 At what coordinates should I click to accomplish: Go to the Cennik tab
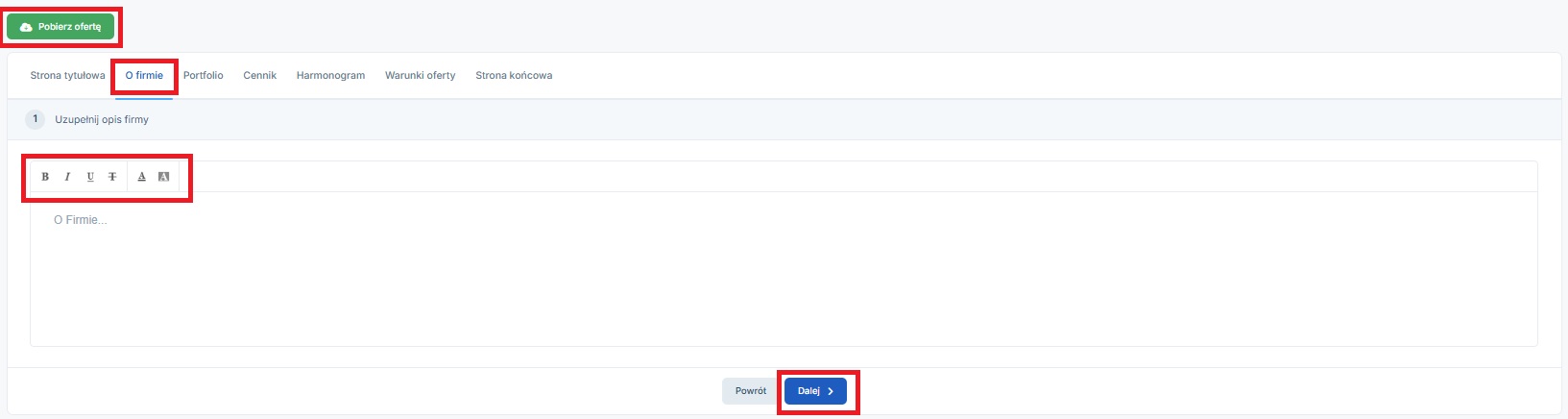tap(259, 75)
